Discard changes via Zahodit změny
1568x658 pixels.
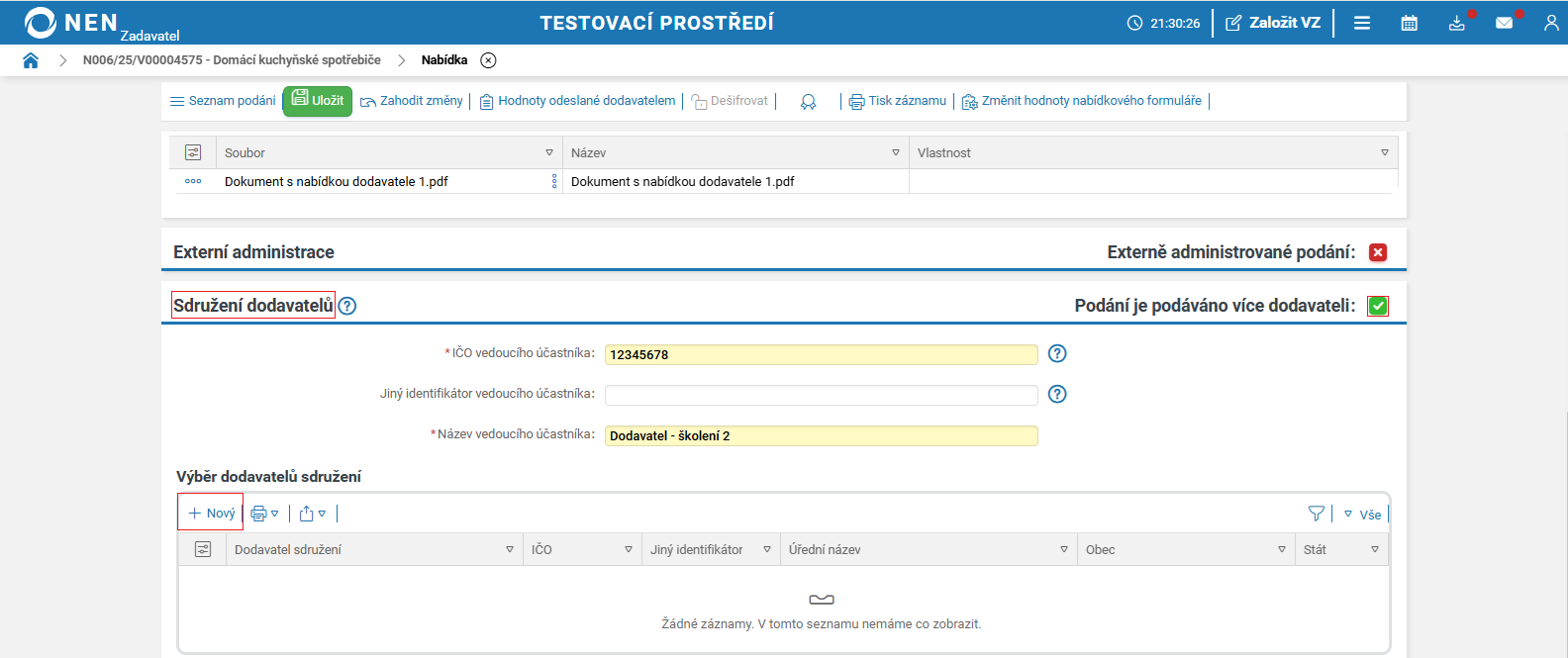pos(412,101)
